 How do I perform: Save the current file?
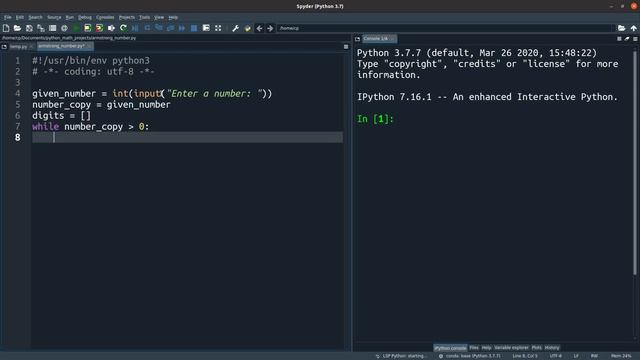coord(29,28)
